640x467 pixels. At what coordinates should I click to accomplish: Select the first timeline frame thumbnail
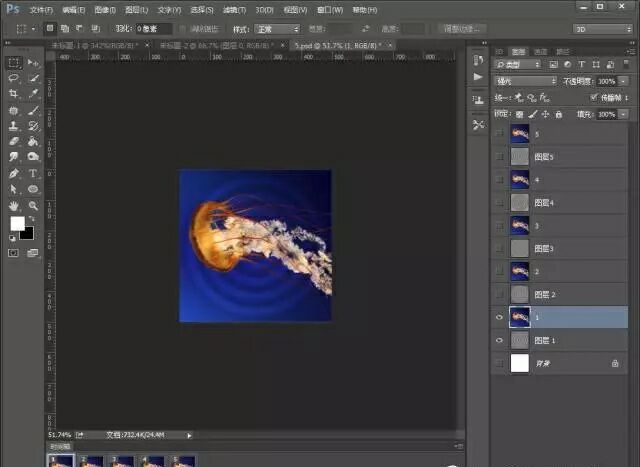61,461
